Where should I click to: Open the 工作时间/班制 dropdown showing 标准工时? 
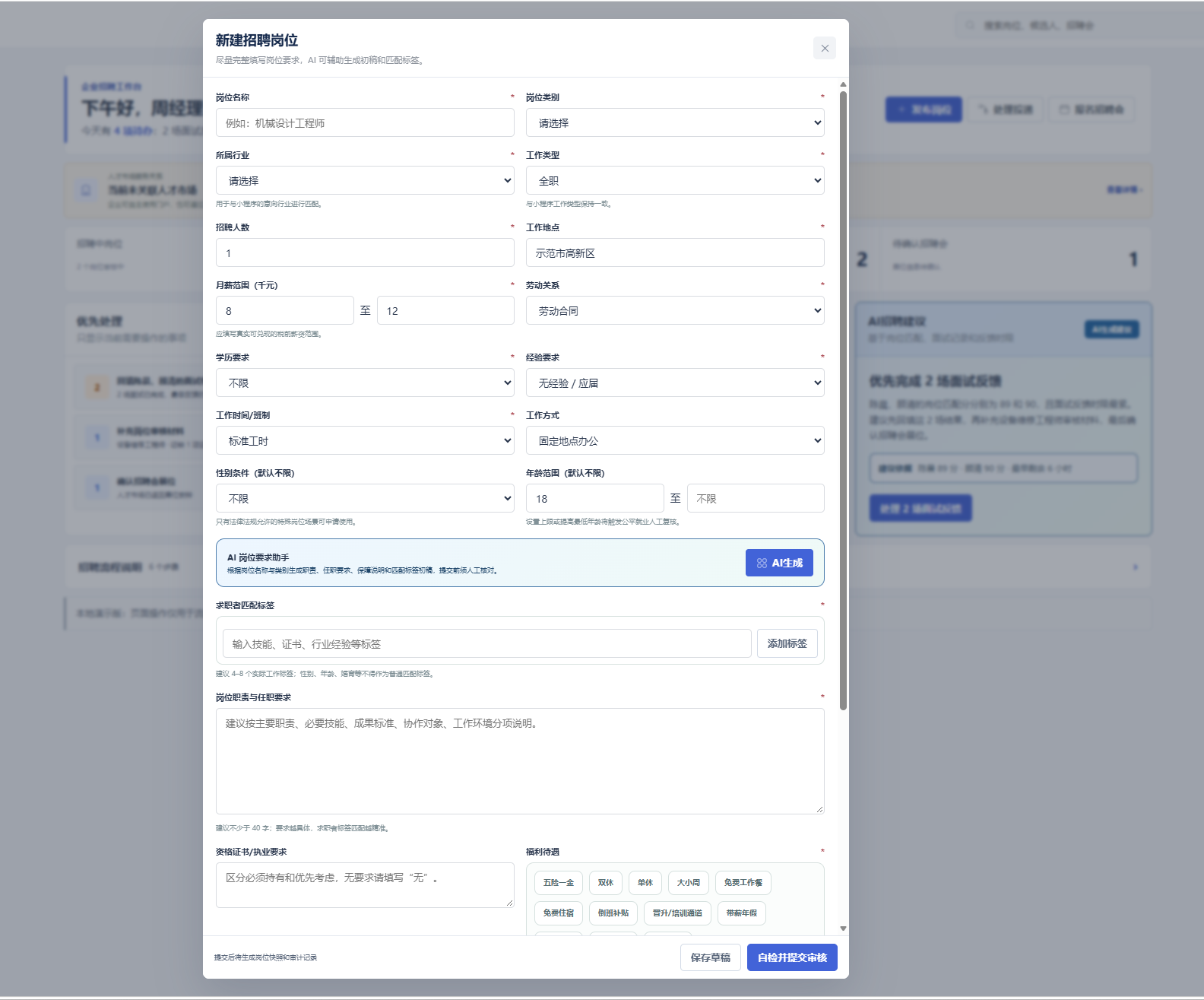(365, 440)
